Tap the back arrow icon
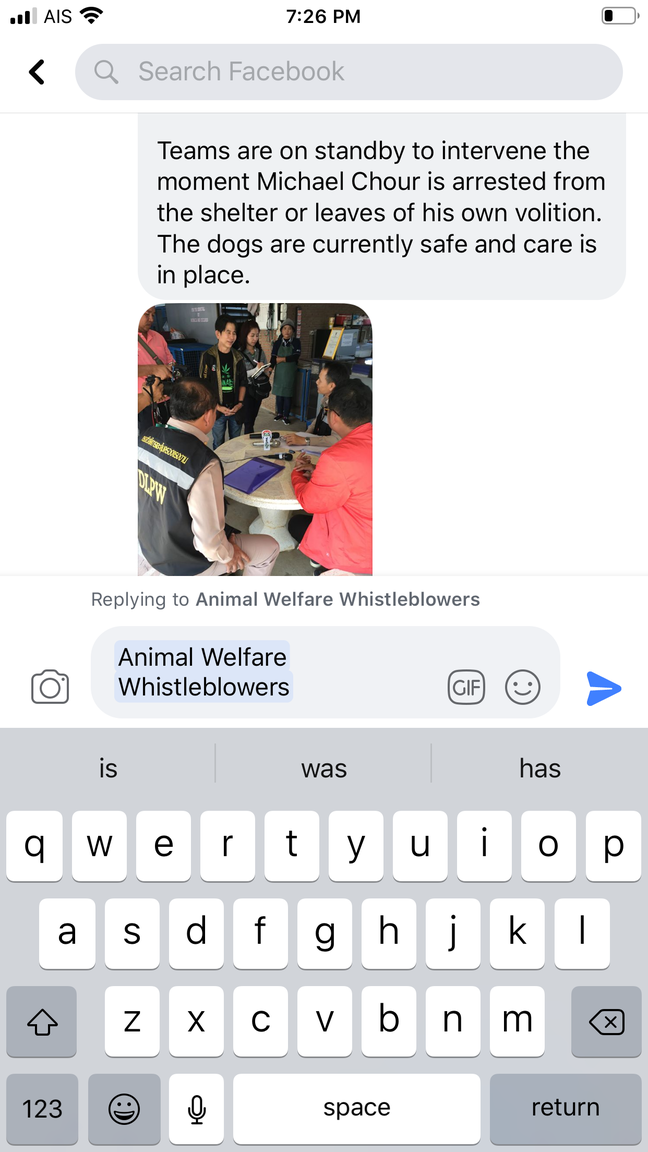This screenshot has width=648, height=1152. point(37,71)
